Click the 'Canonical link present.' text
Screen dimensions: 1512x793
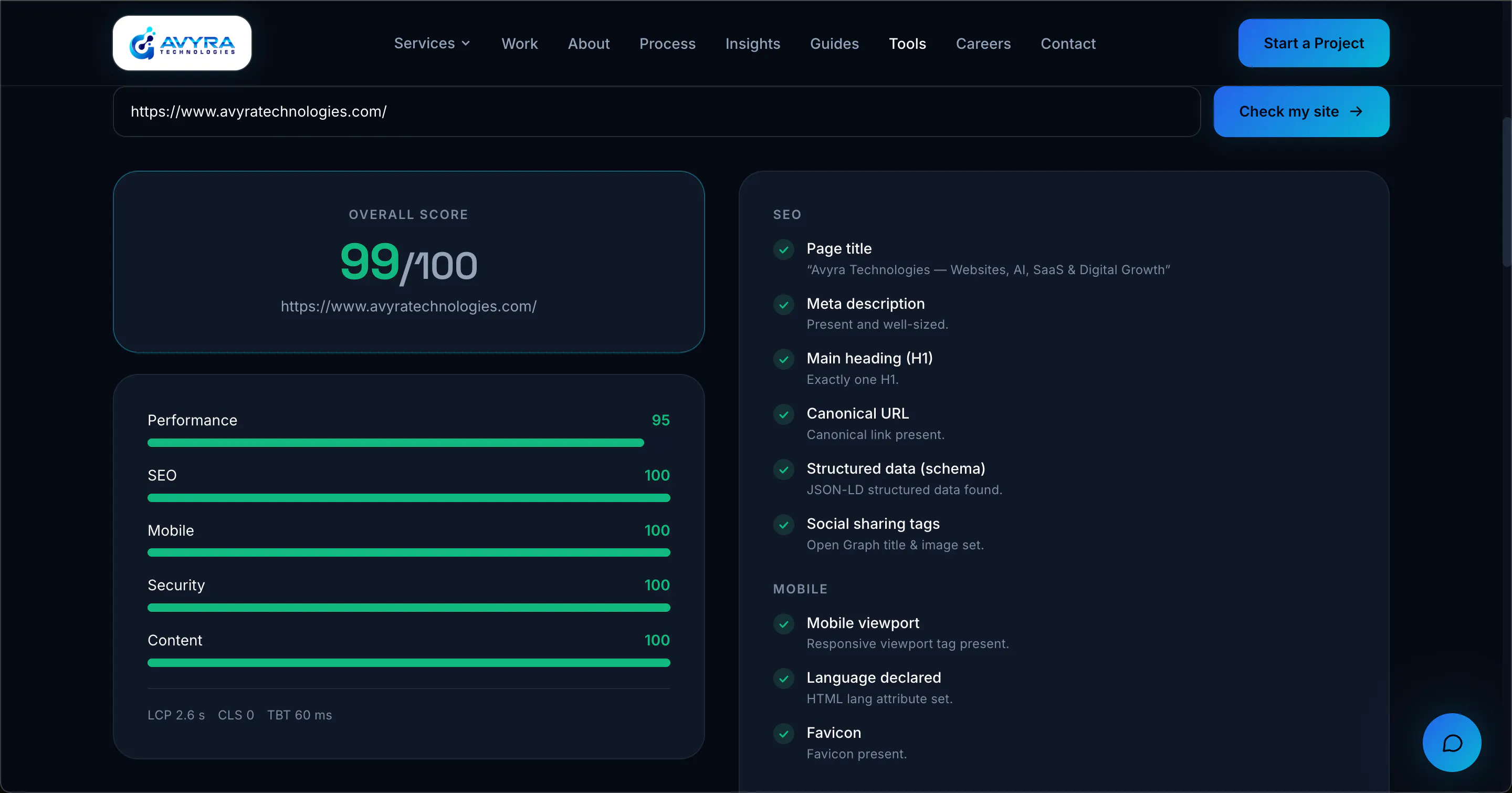click(x=876, y=434)
